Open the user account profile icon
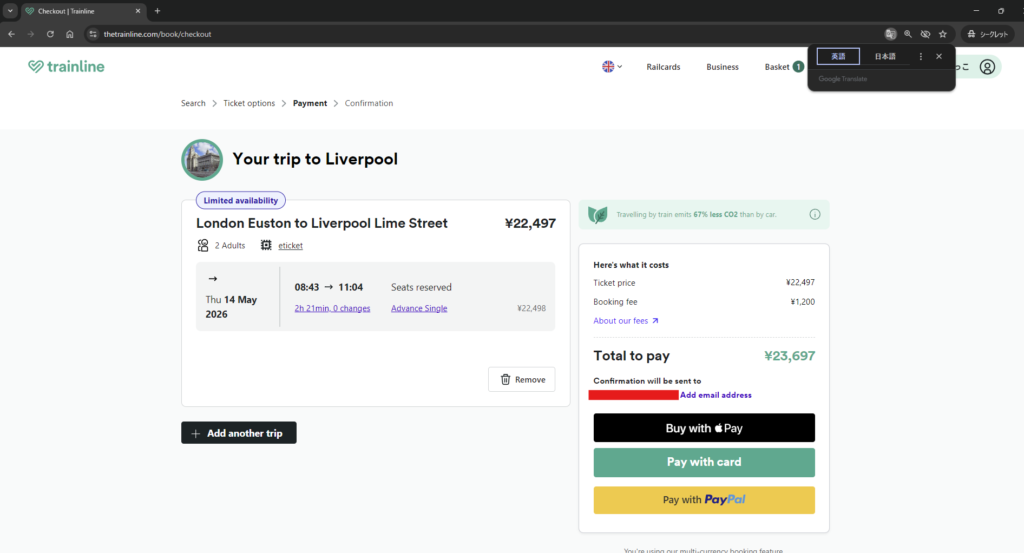The width and height of the screenshot is (1024, 553). coord(987,67)
